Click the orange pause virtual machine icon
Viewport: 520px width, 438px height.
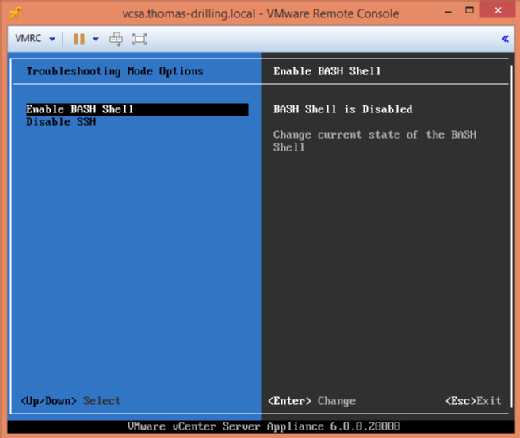(79, 39)
